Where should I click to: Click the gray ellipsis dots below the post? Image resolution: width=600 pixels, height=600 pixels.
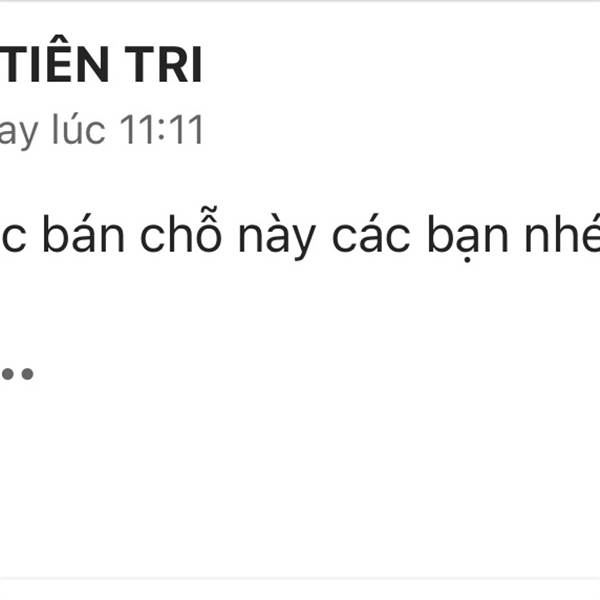[17, 373]
